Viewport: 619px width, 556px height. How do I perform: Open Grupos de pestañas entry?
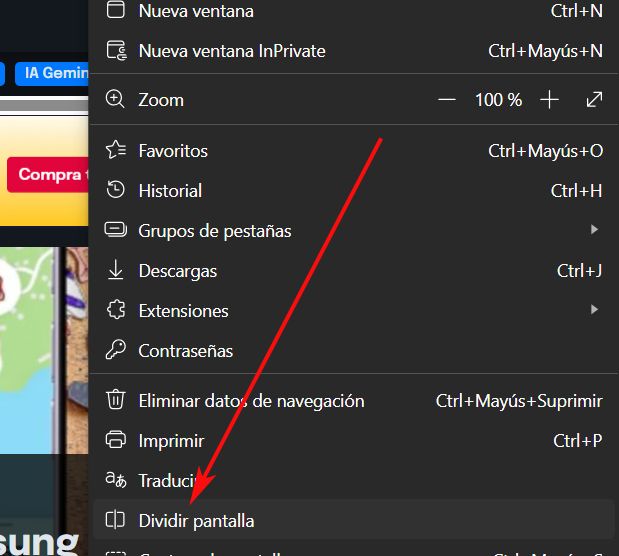pyautogui.click(x=354, y=231)
